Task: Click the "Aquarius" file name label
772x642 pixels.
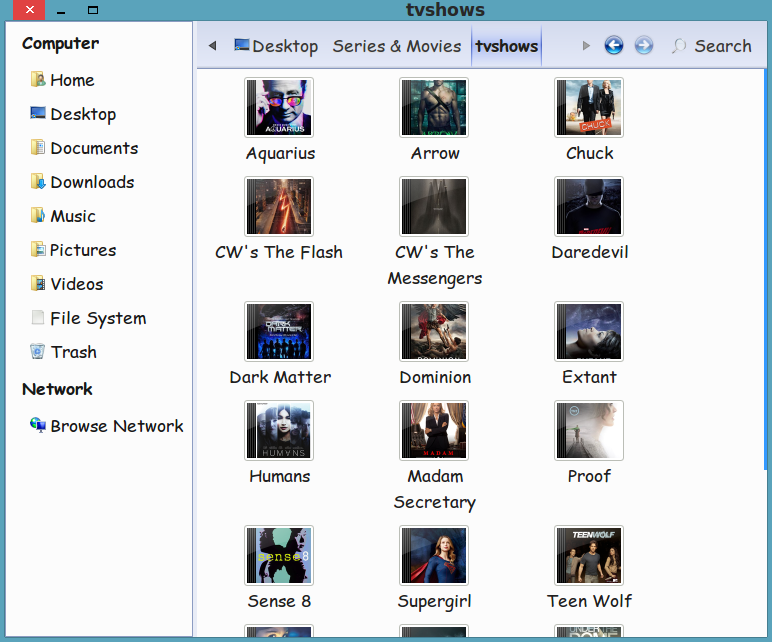Action: 280,153
